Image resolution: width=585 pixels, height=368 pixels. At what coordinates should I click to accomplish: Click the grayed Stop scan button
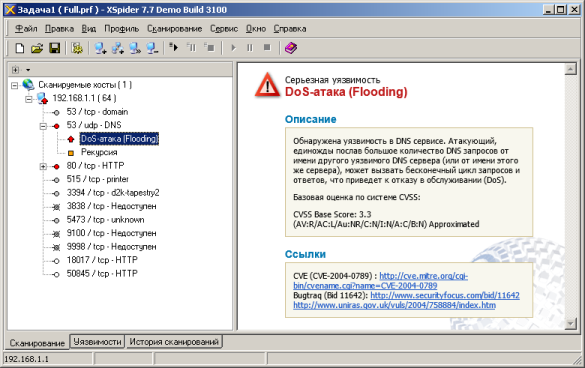pyautogui.click(x=267, y=47)
